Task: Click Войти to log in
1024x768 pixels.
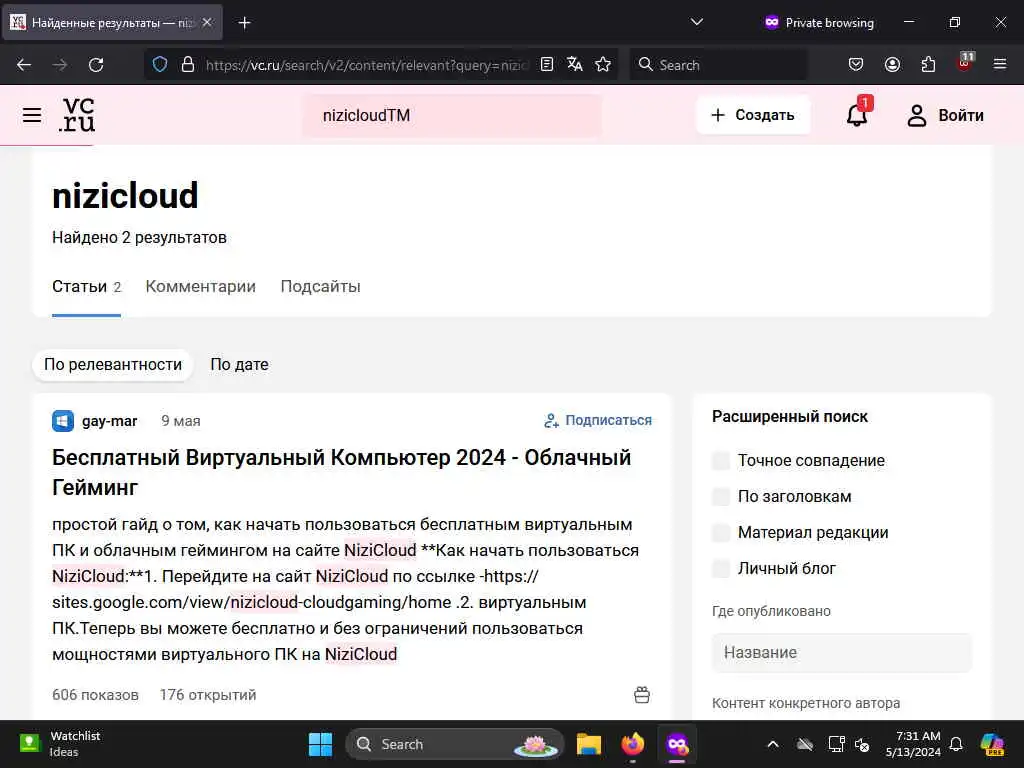Action: [945, 116]
